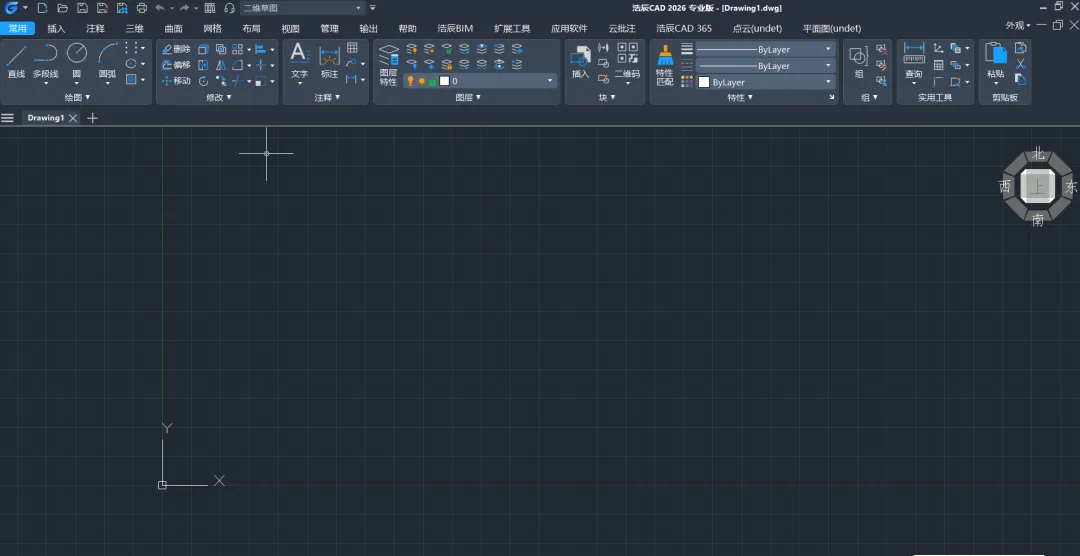This screenshot has width=1080, height=556.
Task: Click the undo arrow icon
Action: click(x=160, y=8)
